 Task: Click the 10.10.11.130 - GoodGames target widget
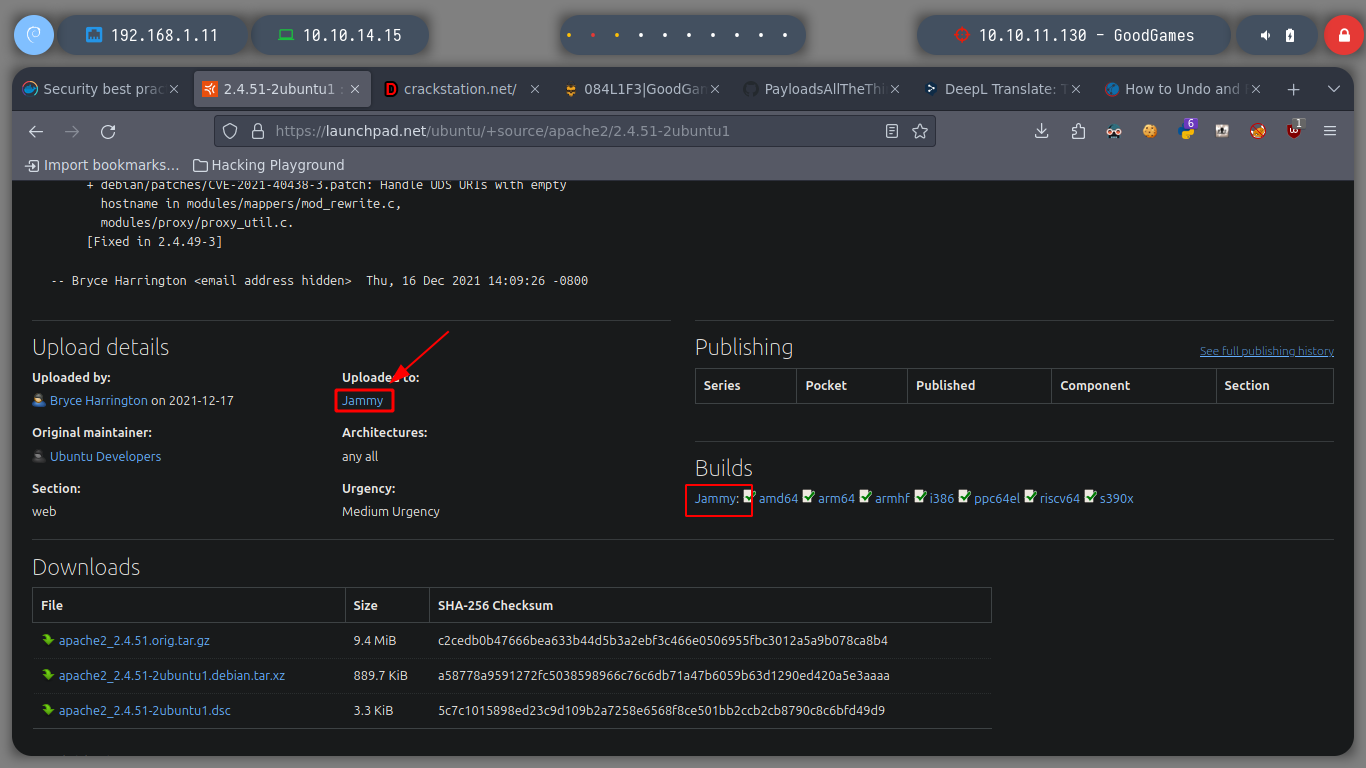coord(1073,35)
